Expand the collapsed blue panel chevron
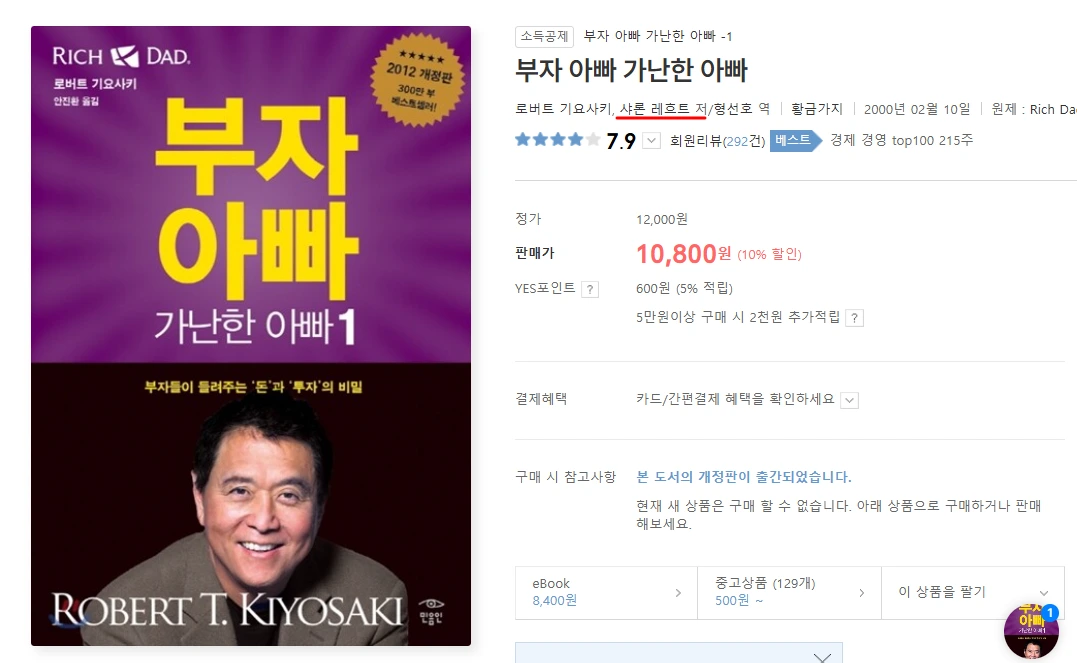Viewport: 1077px width, 663px height. tap(822, 656)
